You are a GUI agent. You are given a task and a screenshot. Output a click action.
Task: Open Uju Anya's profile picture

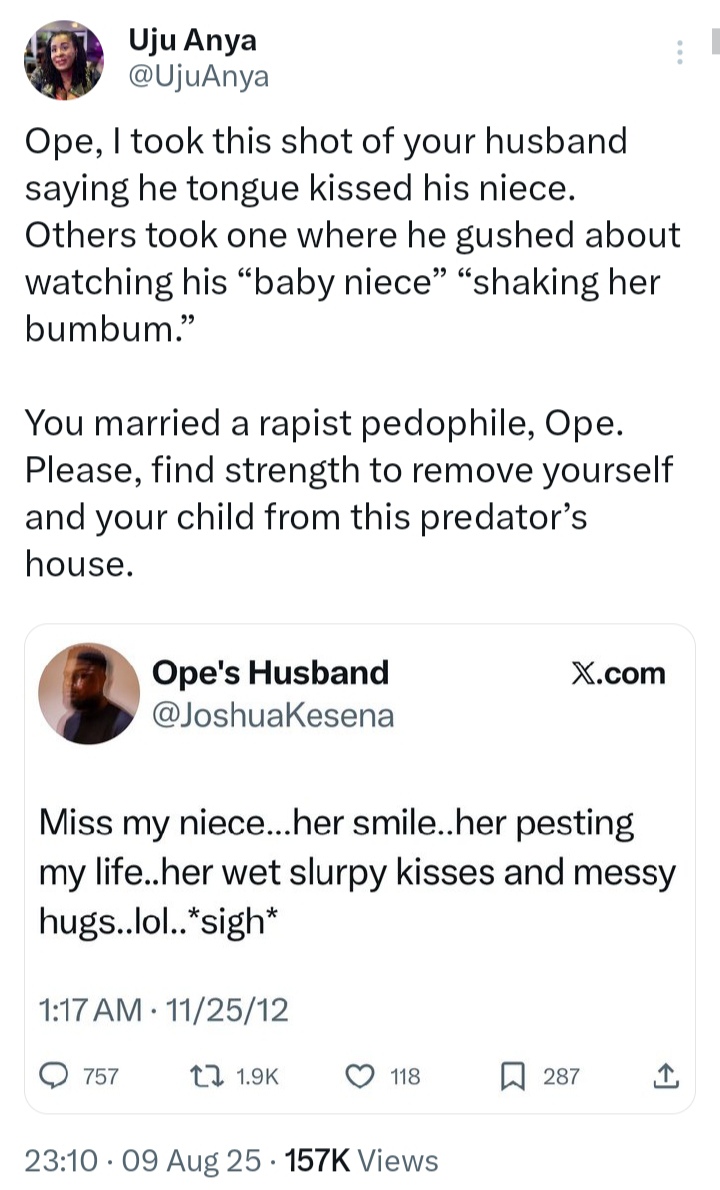[63, 59]
